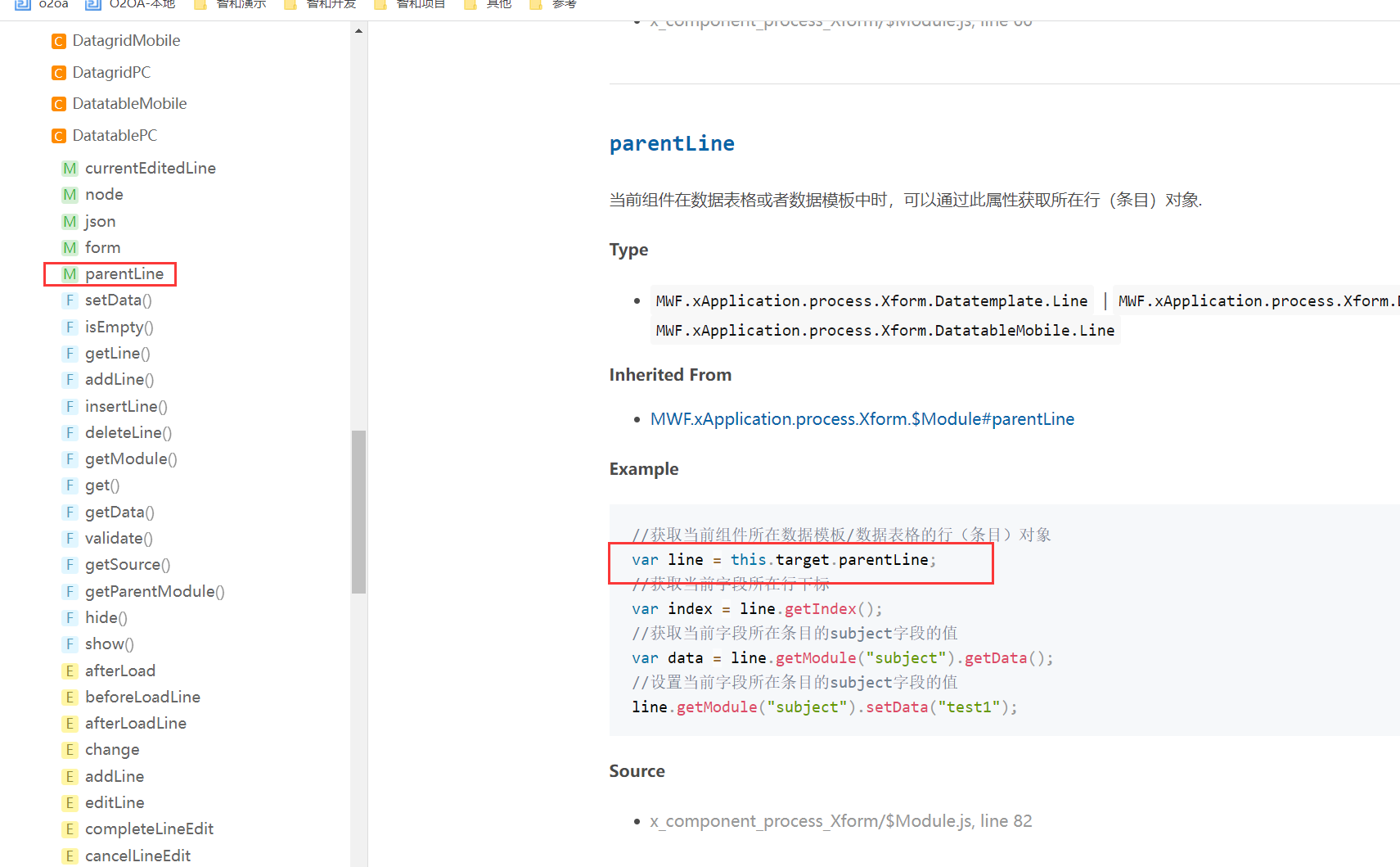Click the M member badge beside form

[x=70, y=248]
